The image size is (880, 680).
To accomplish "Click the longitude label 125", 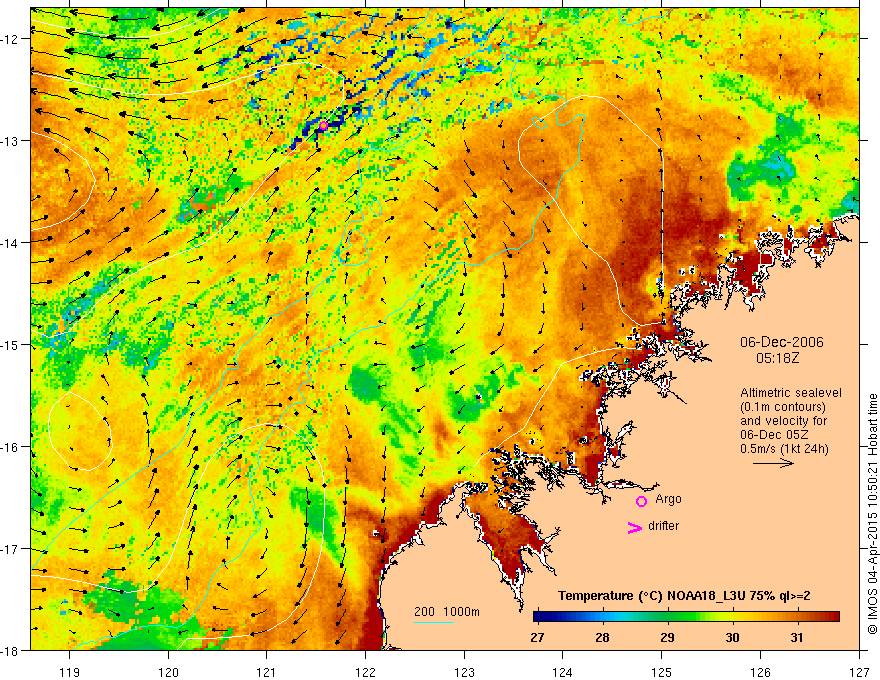I will click(662, 672).
